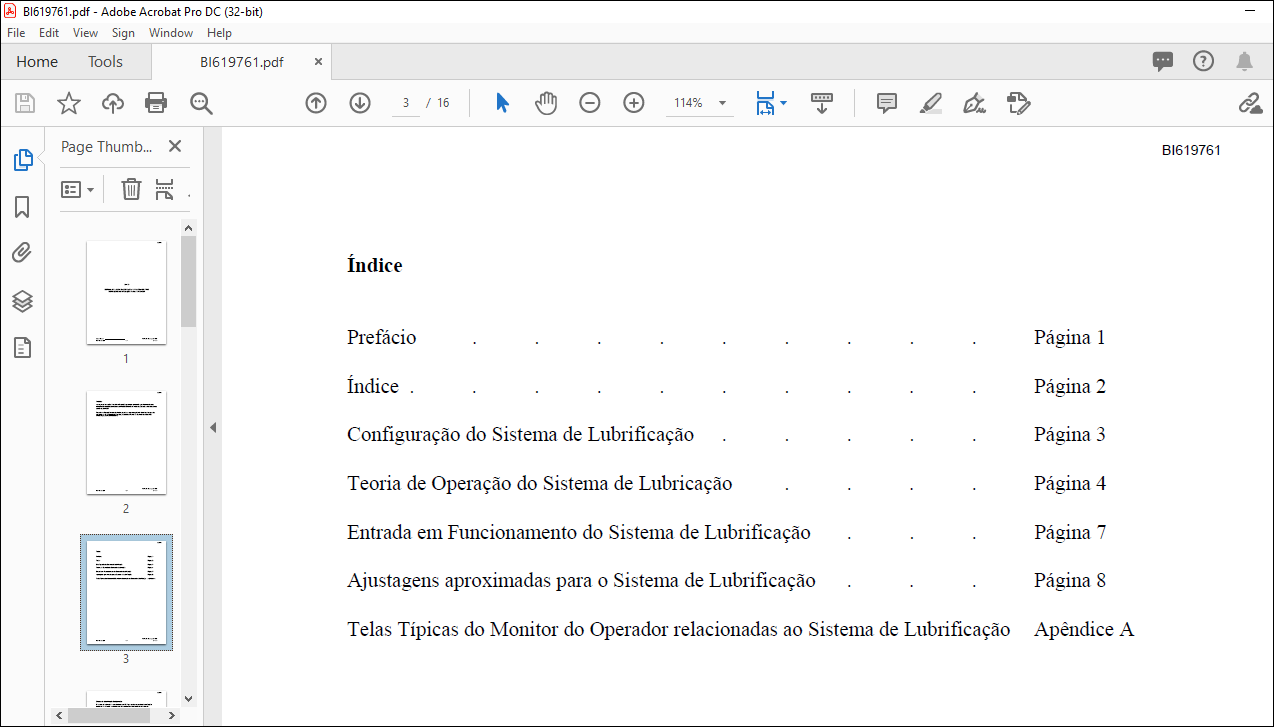Open Page Thumbnails sidebar icon
Screen dimensions: 1274x727
coord(22,159)
